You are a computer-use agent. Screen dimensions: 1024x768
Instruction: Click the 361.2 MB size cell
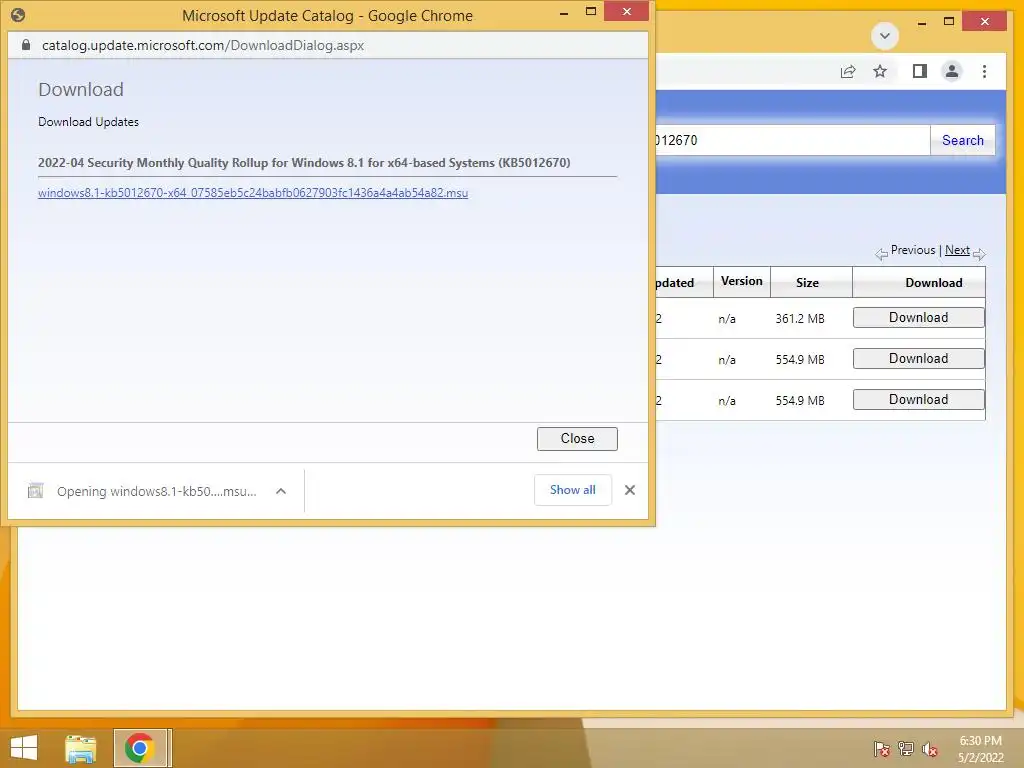pyautogui.click(x=800, y=319)
